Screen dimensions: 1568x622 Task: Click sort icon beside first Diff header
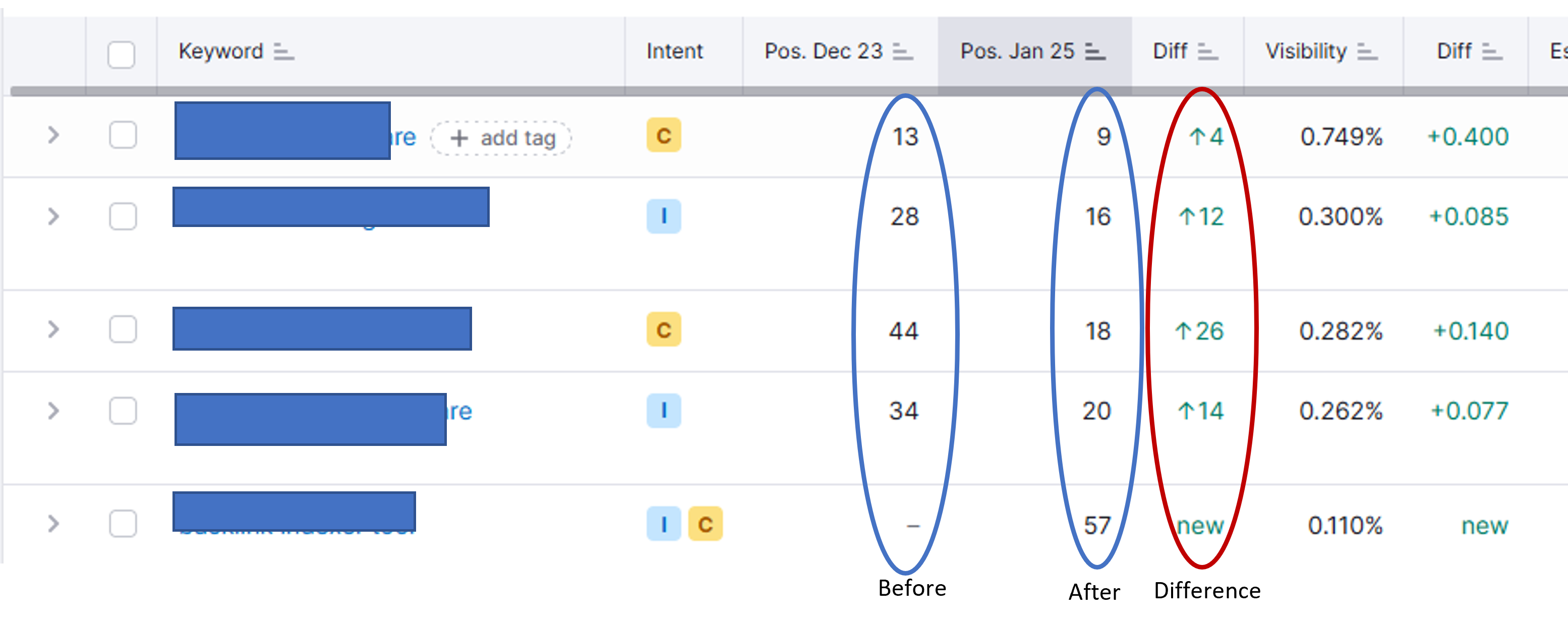pyautogui.click(x=1208, y=52)
